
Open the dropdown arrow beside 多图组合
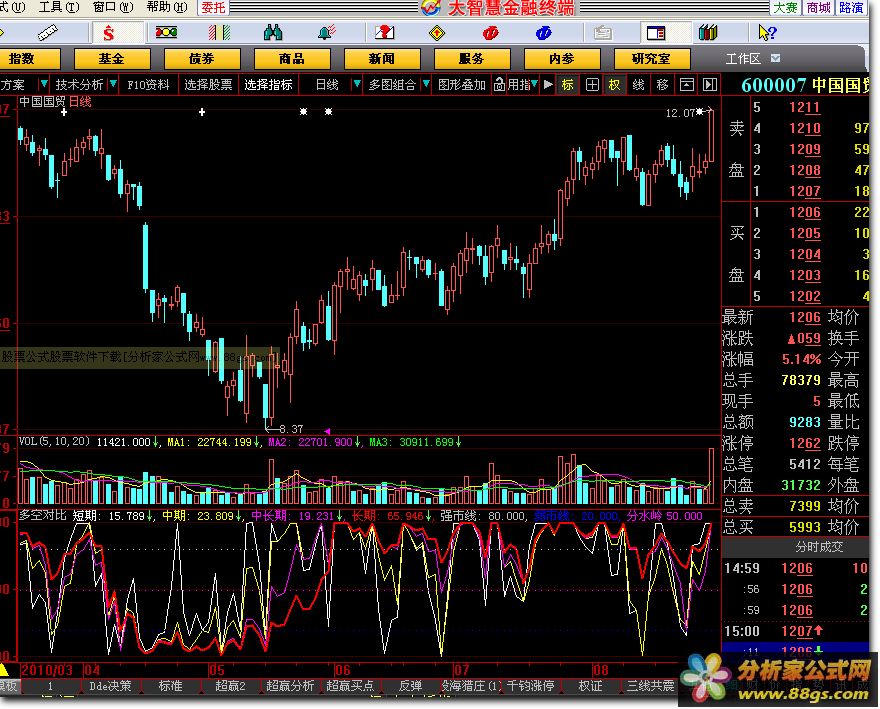426,84
